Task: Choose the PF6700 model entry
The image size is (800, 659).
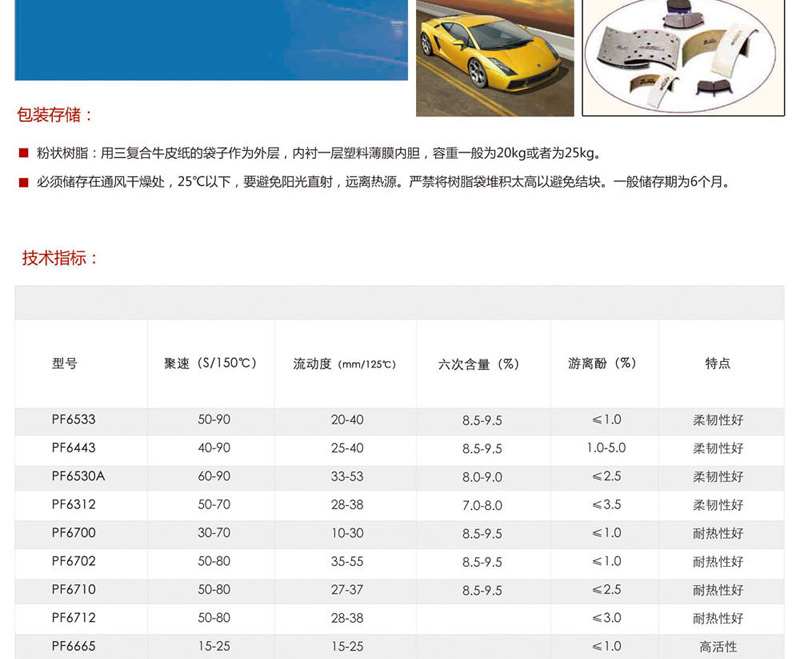Action: click(73, 533)
